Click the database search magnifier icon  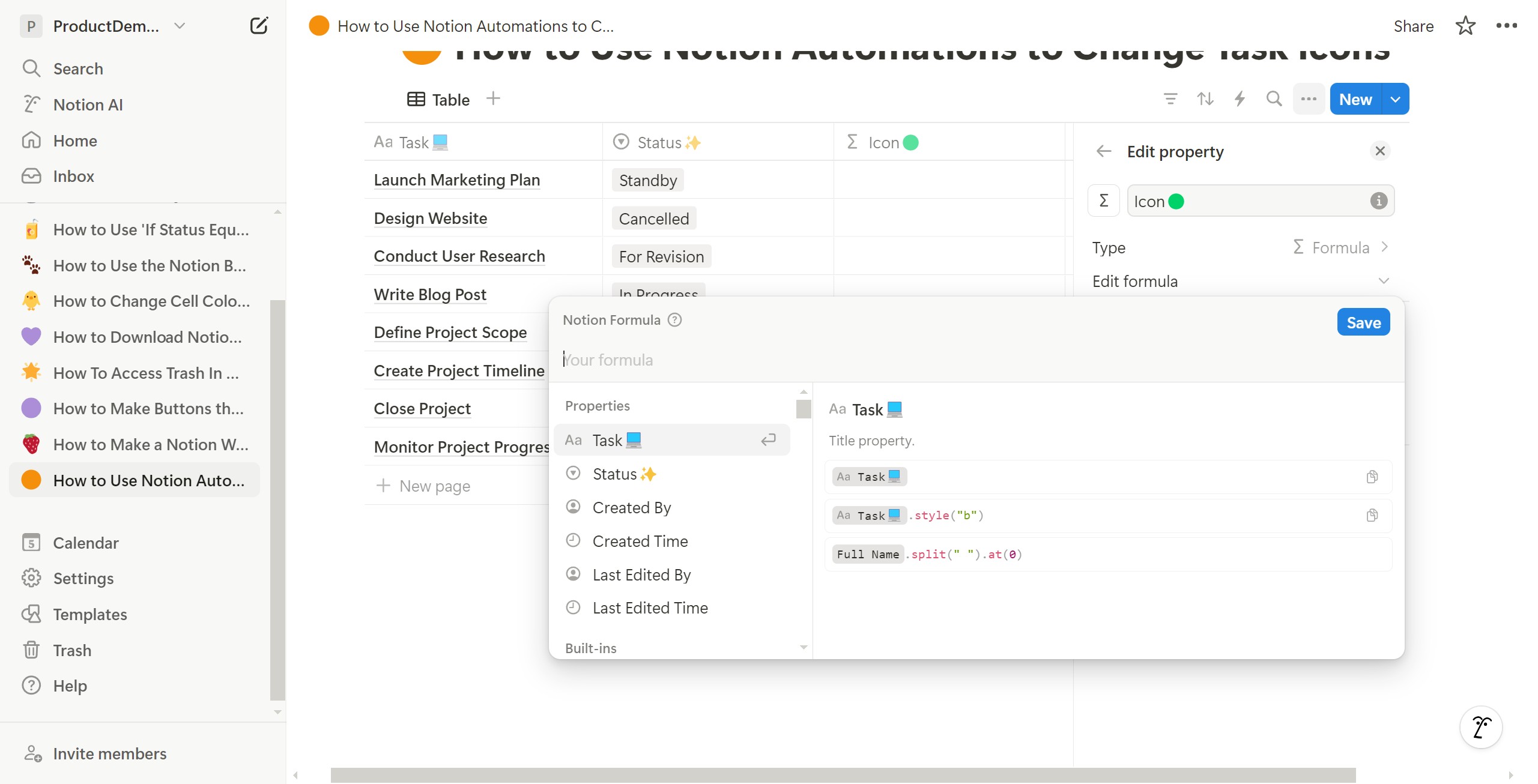(x=1274, y=99)
